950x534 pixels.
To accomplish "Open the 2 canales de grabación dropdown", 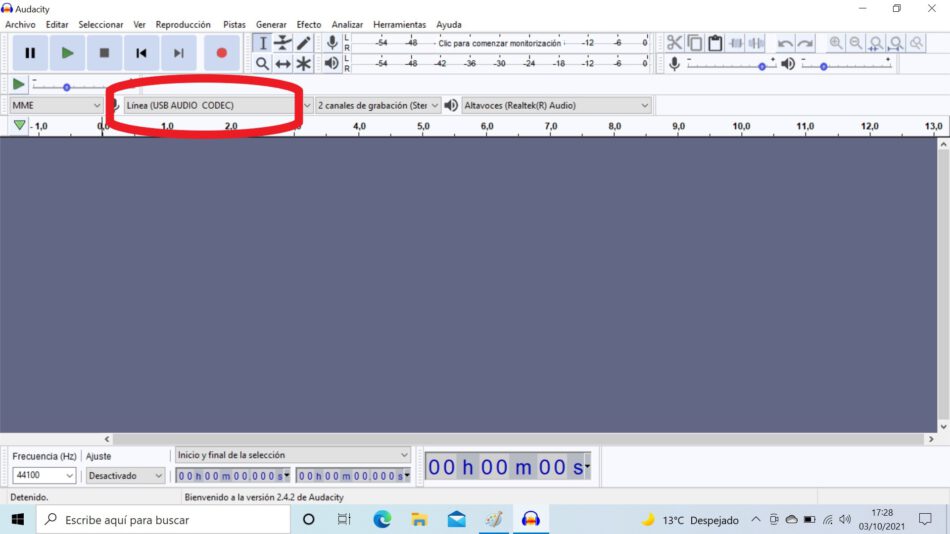I will tap(377, 105).
